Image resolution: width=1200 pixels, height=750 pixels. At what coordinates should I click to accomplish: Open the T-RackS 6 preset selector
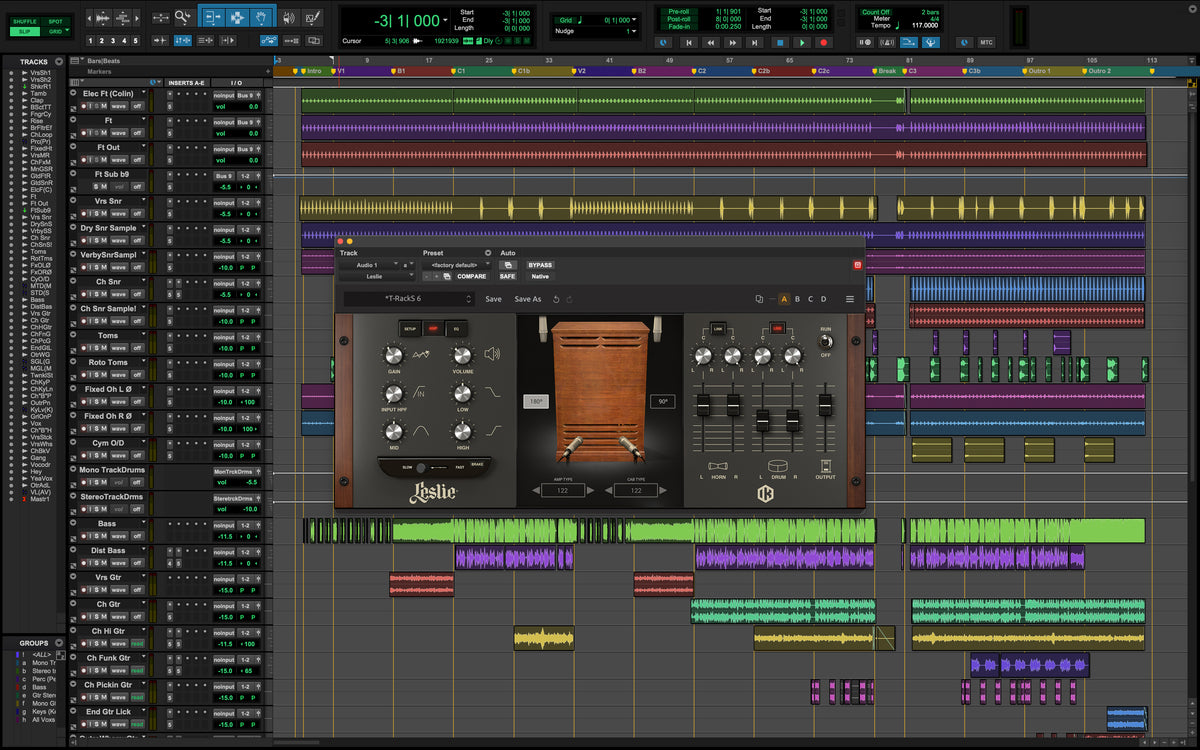pyautogui.click(x=409, y=299)
